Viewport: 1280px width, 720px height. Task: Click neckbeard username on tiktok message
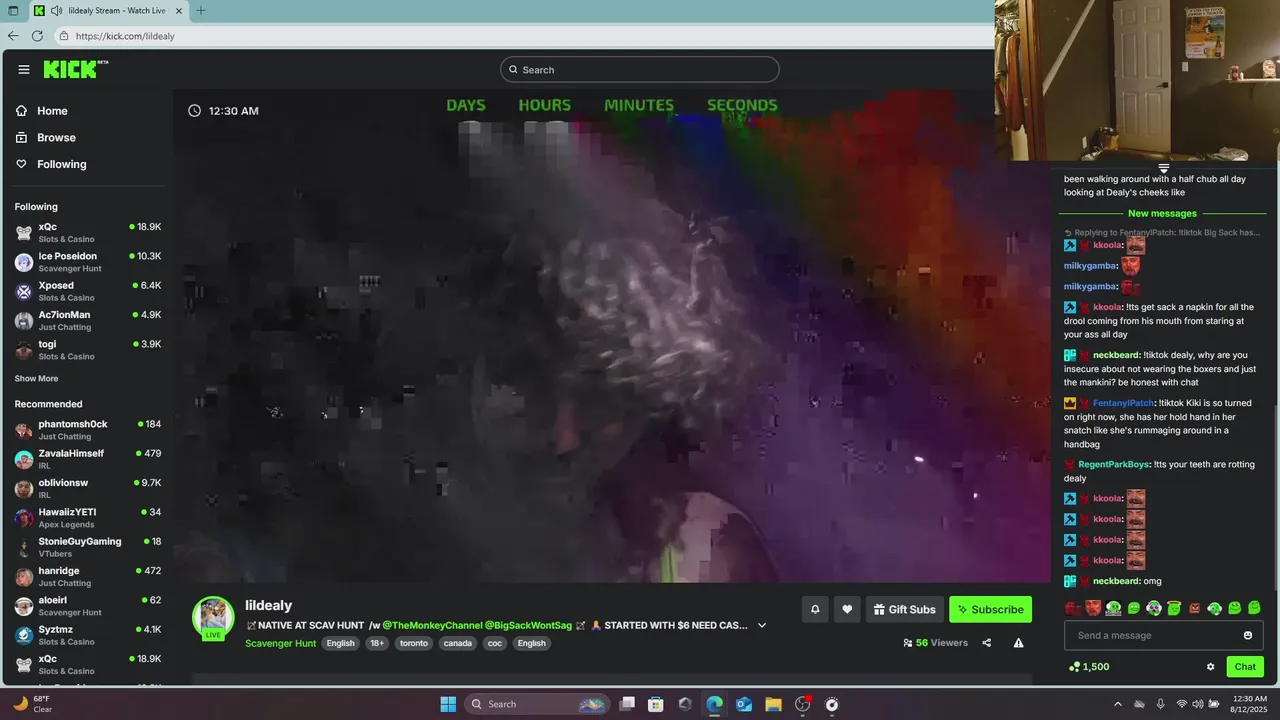click(x=1116, y=355)
